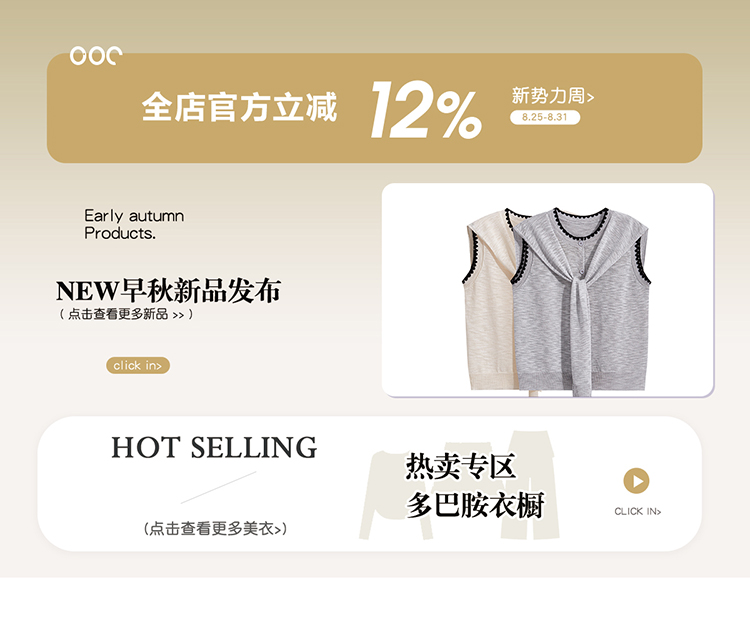Select the 8.25-8.31 date badge
The height and width of the screenshot is (617, 750).
545,117
